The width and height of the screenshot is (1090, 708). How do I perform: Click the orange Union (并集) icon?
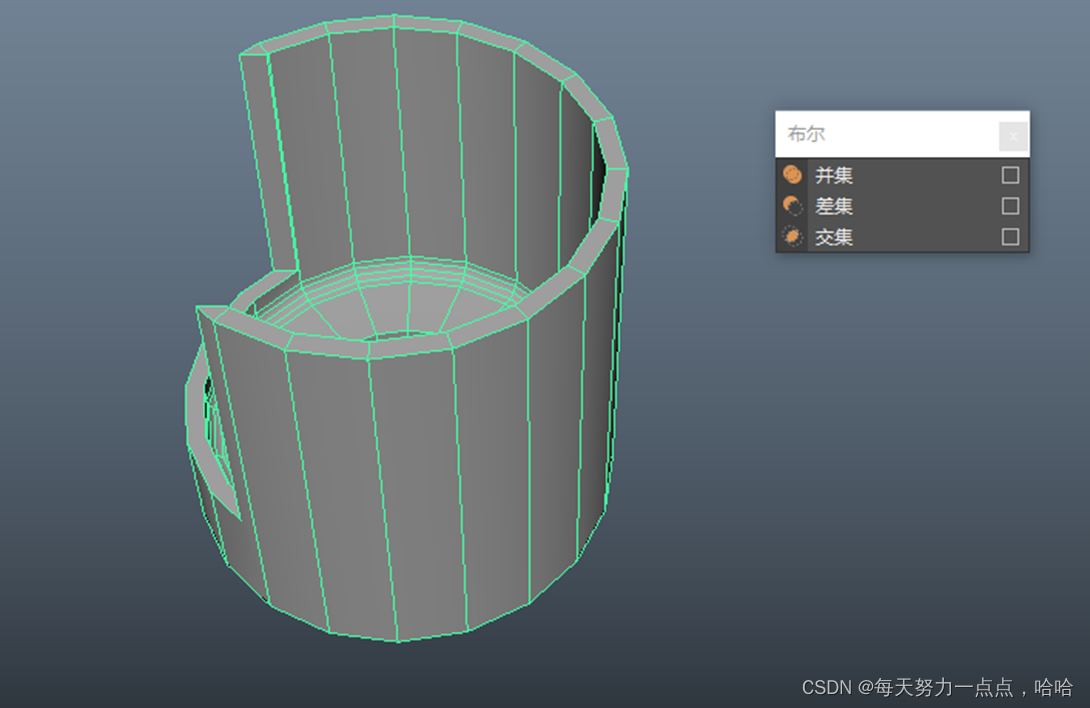tap(792, 175)
